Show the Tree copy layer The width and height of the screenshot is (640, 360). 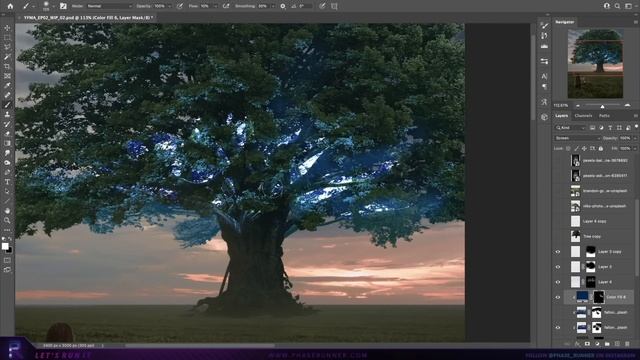(x=558, y=236)
